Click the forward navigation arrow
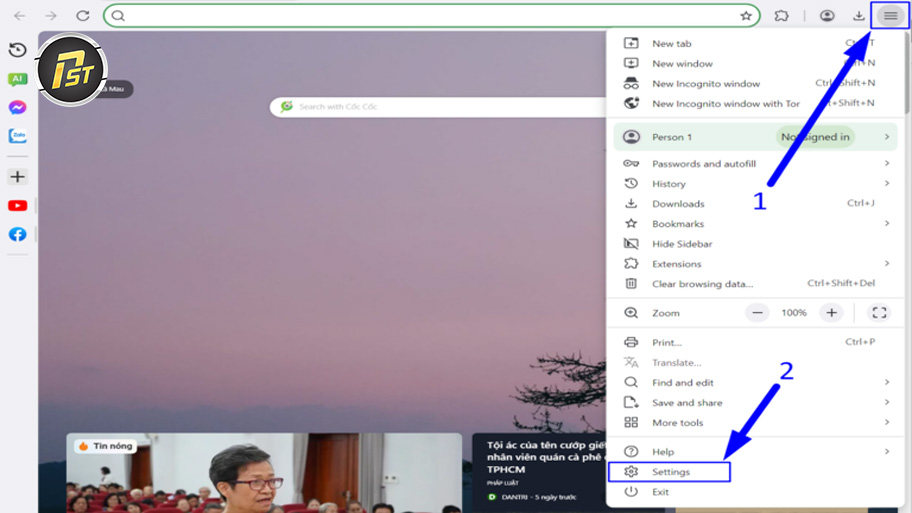 (x=51, y=16)
